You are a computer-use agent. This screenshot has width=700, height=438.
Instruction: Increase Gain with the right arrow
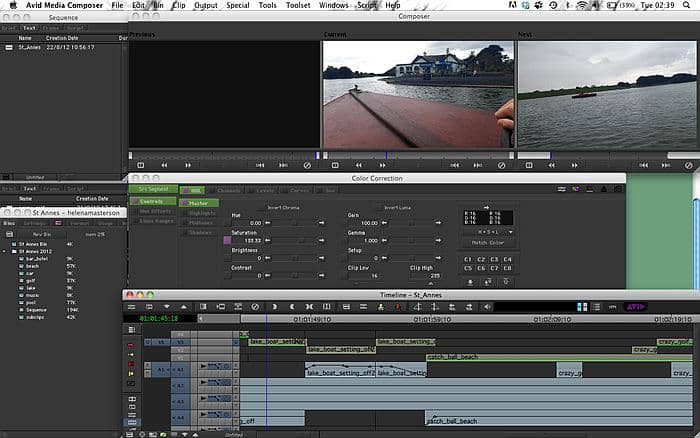coord(438,223)
